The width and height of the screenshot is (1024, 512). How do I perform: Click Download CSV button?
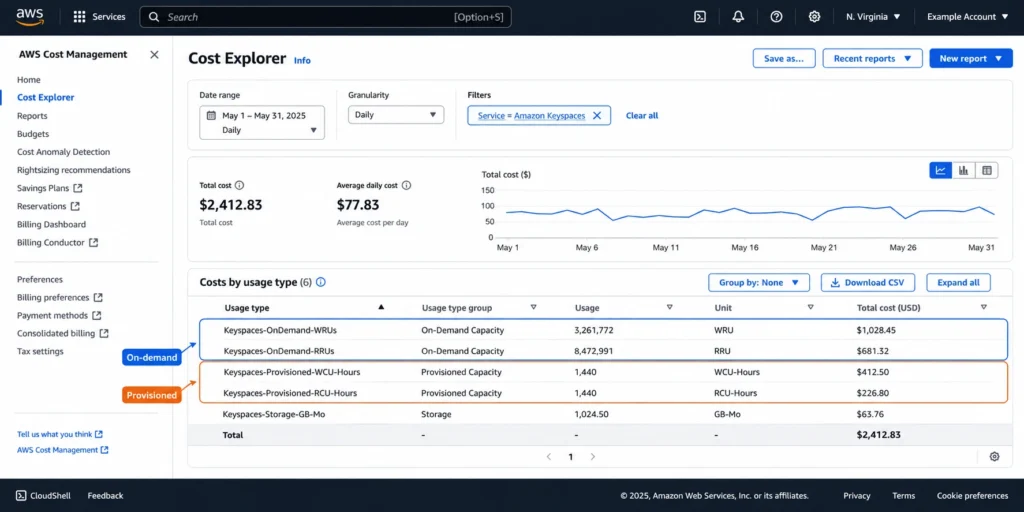point(868,283)
